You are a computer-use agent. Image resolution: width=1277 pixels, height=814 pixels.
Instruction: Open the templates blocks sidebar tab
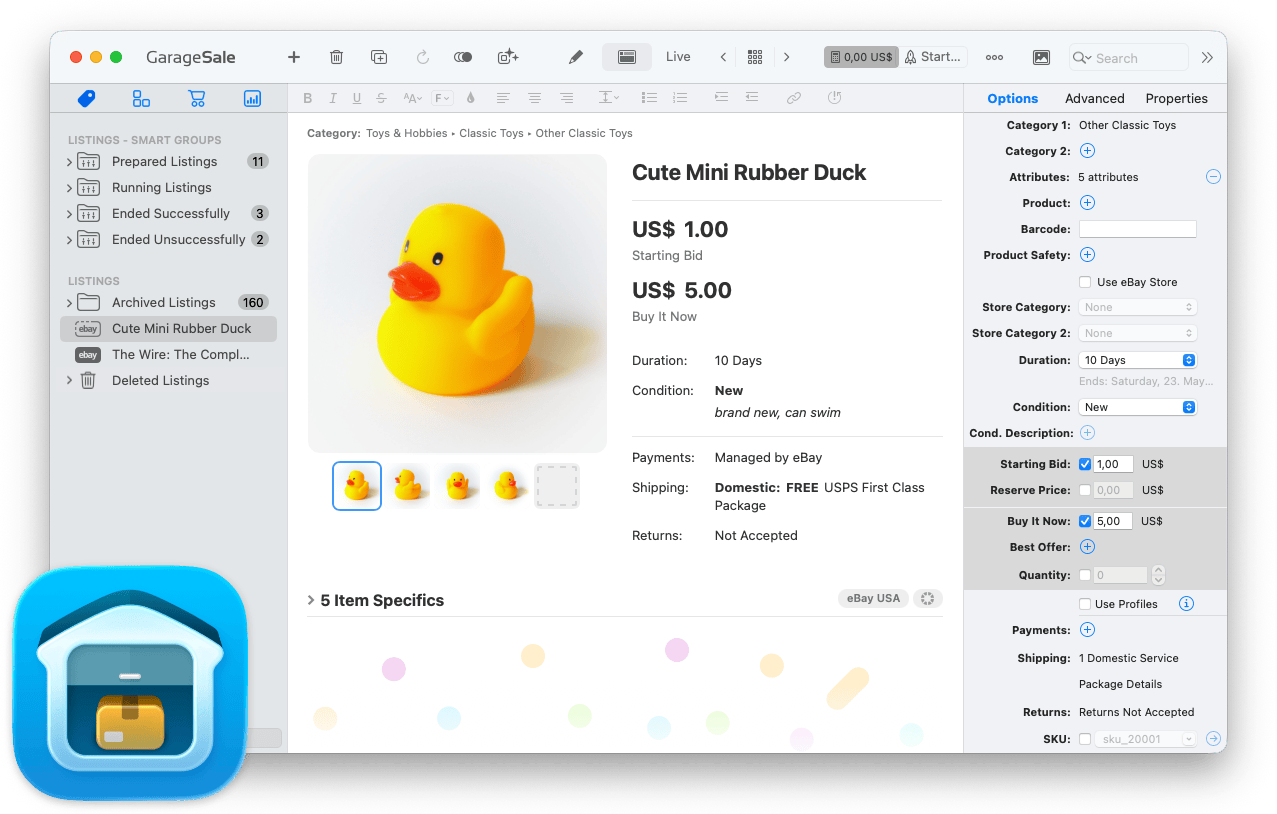141,98
